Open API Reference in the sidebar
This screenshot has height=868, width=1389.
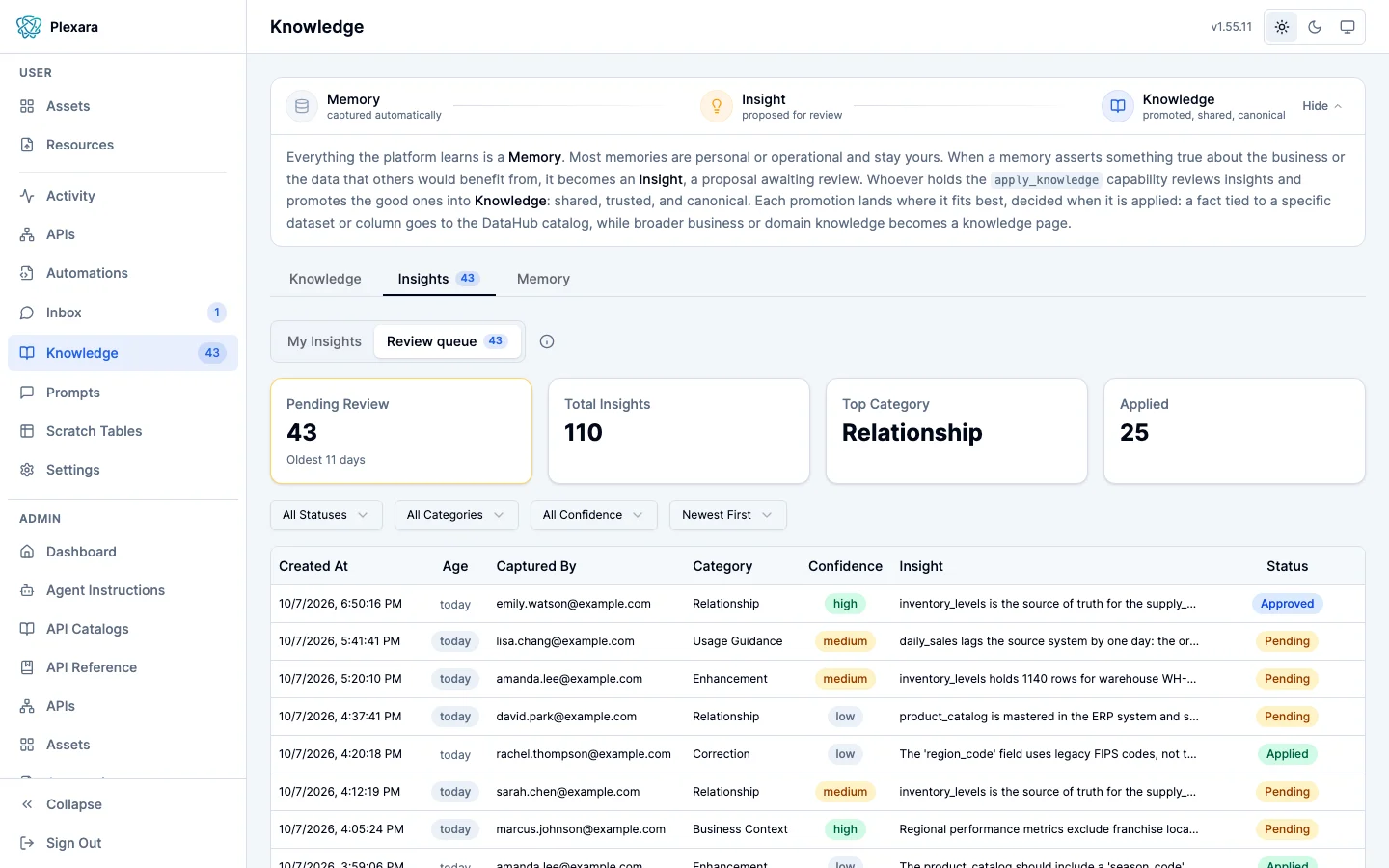click(x=123, y=667)
